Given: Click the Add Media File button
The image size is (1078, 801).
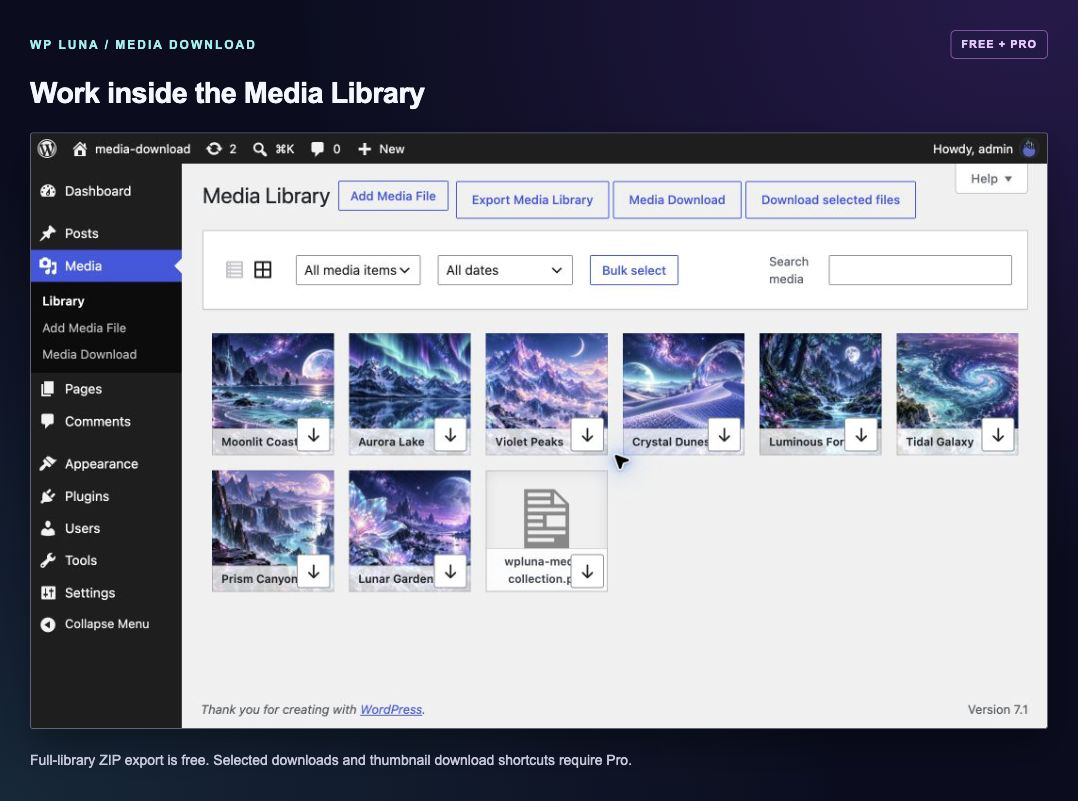Looking at the screenshot, I should click(393, 196).
